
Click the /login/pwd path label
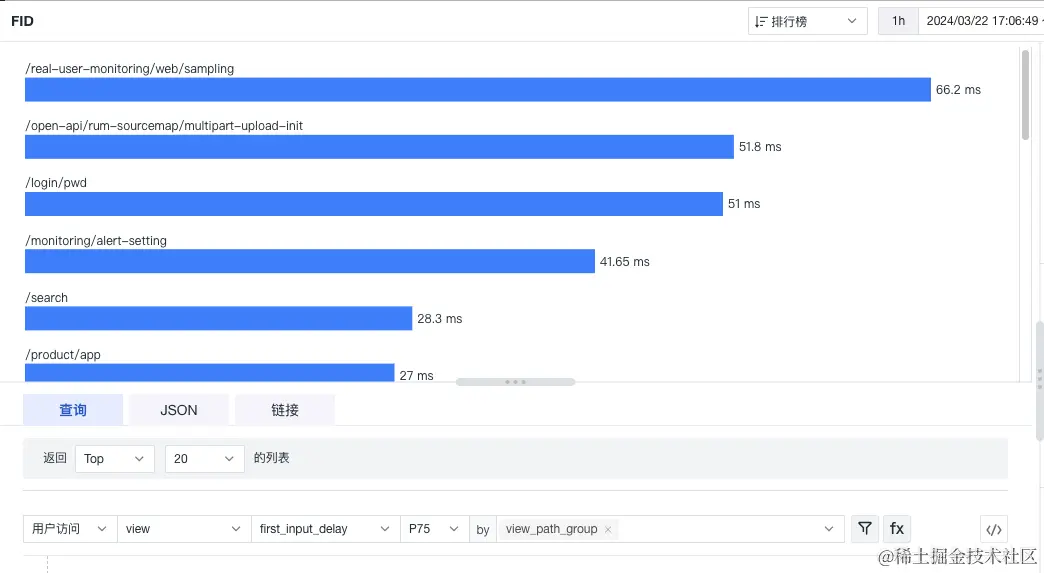coord(56,183)
